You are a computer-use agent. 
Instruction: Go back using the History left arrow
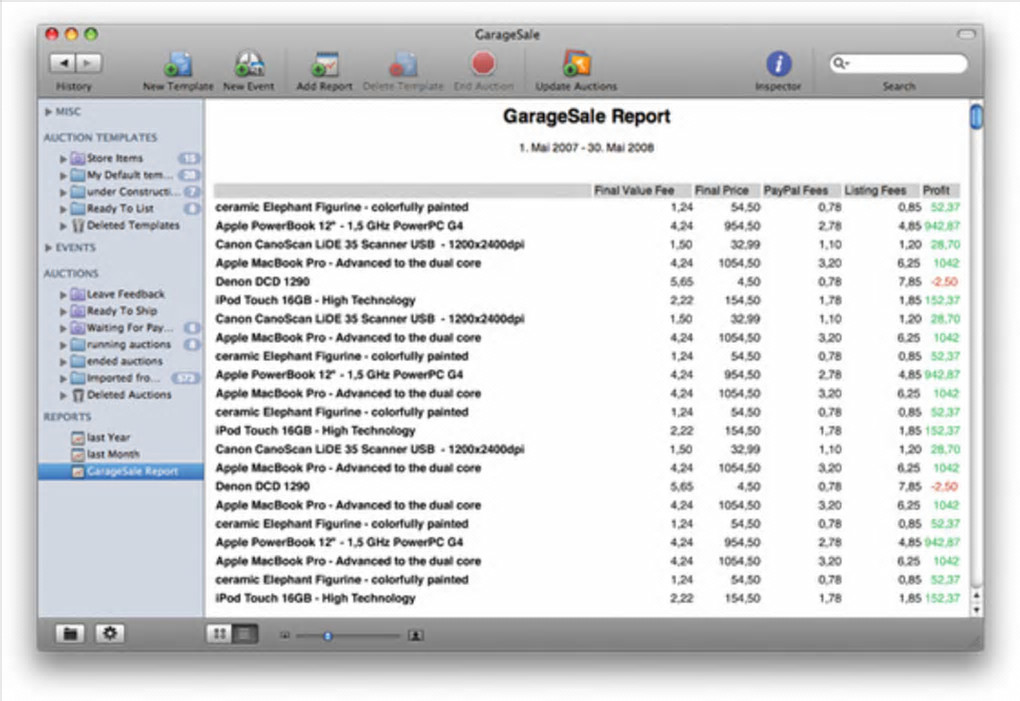62,63
